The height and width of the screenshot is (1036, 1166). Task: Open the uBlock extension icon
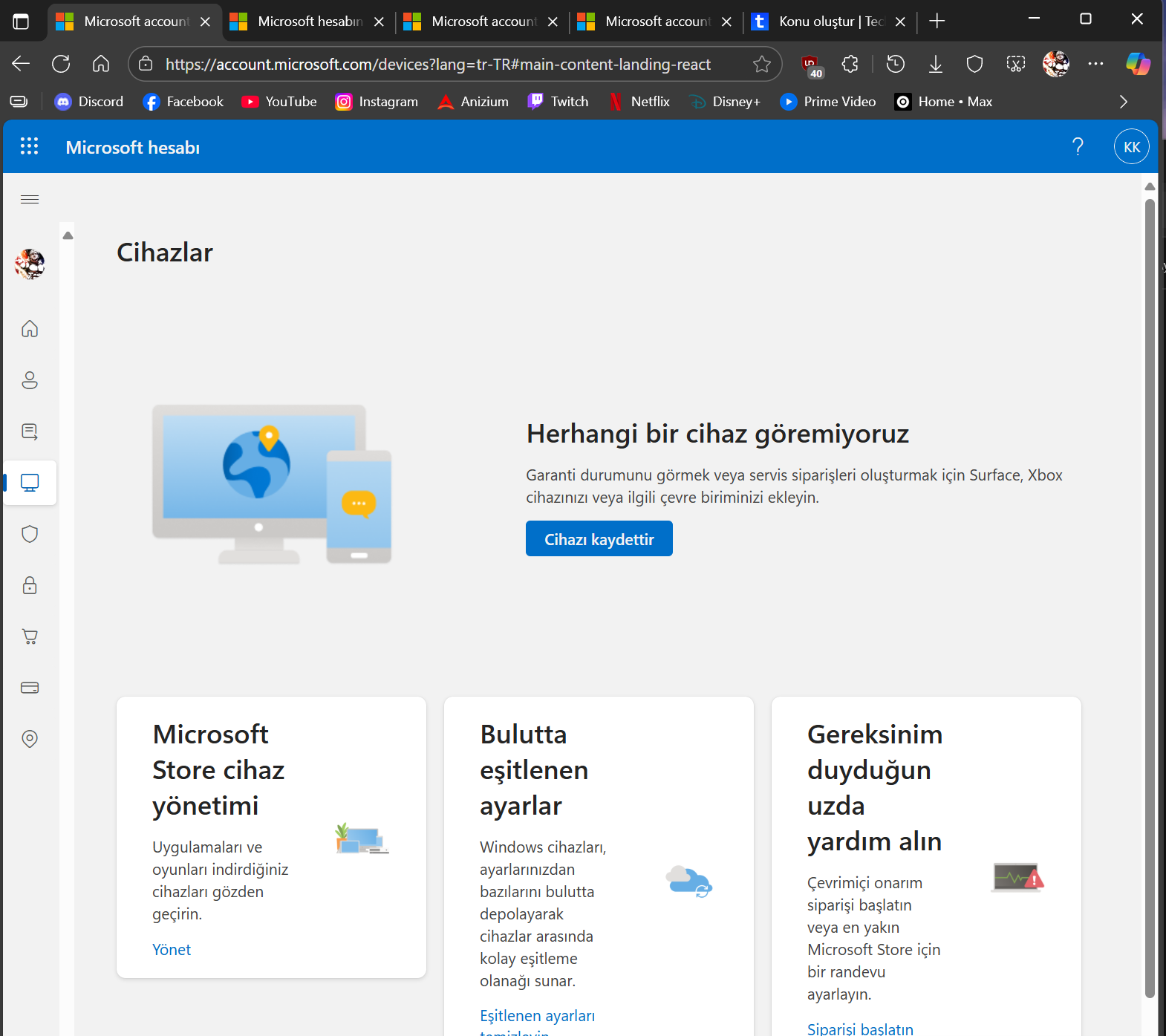(811, 65)
